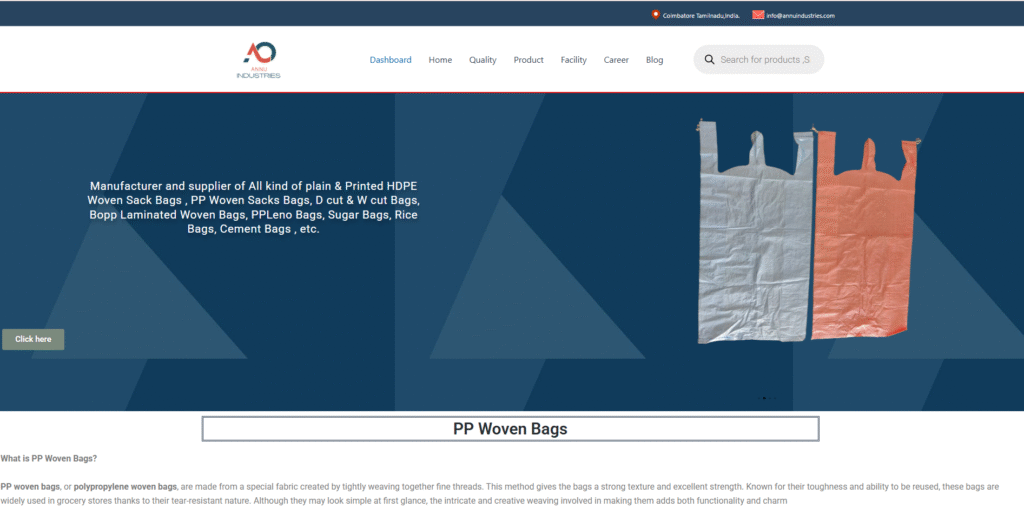This screenshot has height=508, width=1024.
Task: Click the info@annuindustries.com email link
Action: pos(800,16)
